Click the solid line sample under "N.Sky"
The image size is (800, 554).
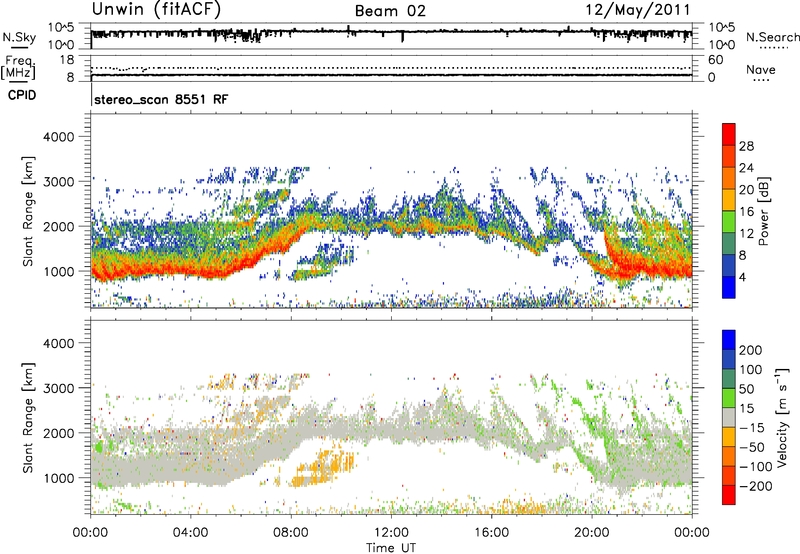pyautogui.click(x=19, y=48)
